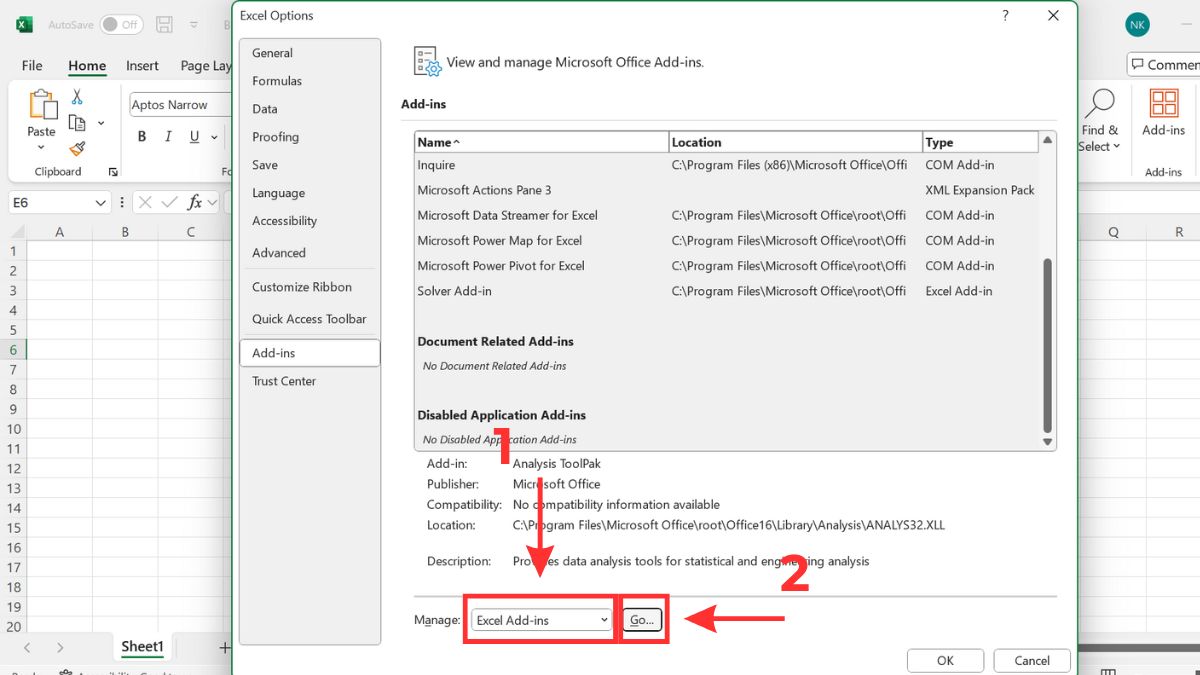Viewport: 1200px width, 675px height.
Task: Click the NK account avatar
Action: click(1137, 25)
